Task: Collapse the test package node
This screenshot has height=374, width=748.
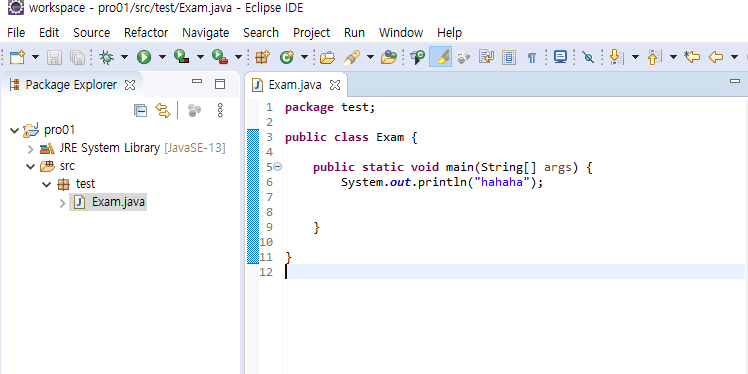Action: 47,184
